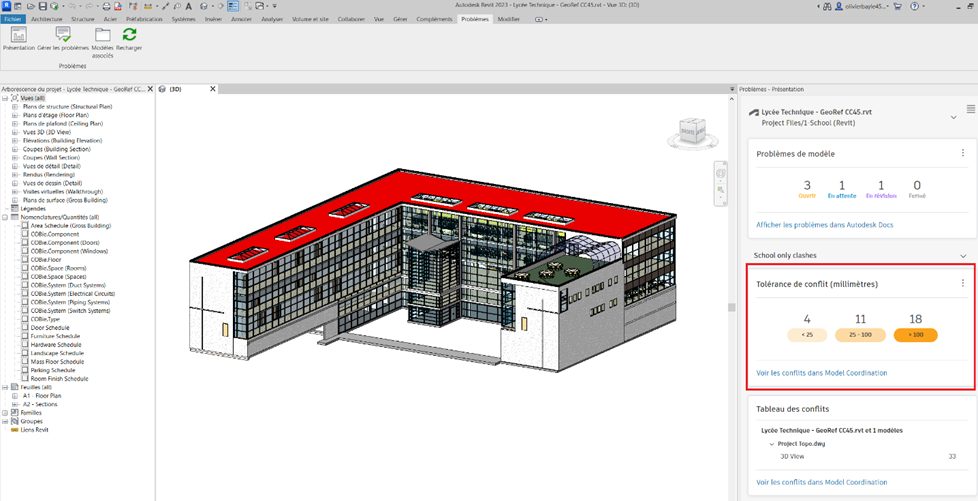Open Voir les conflits link under tolerance card
This screenshot has width=978, height=501.
pos(821,373)
